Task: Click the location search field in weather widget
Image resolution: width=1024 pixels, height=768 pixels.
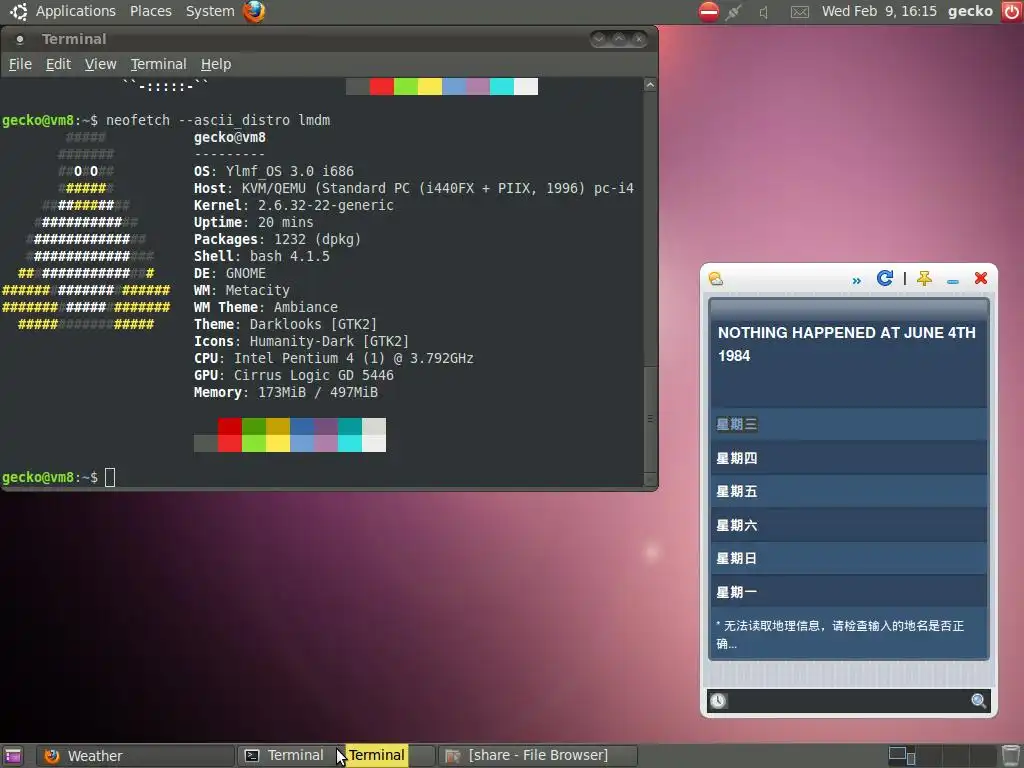Action: 848,701
